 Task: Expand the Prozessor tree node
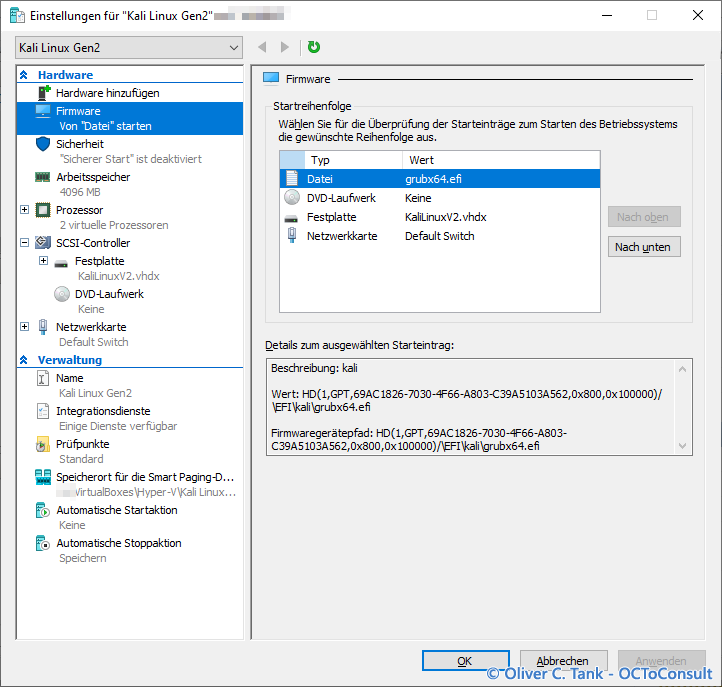[25, 210]
